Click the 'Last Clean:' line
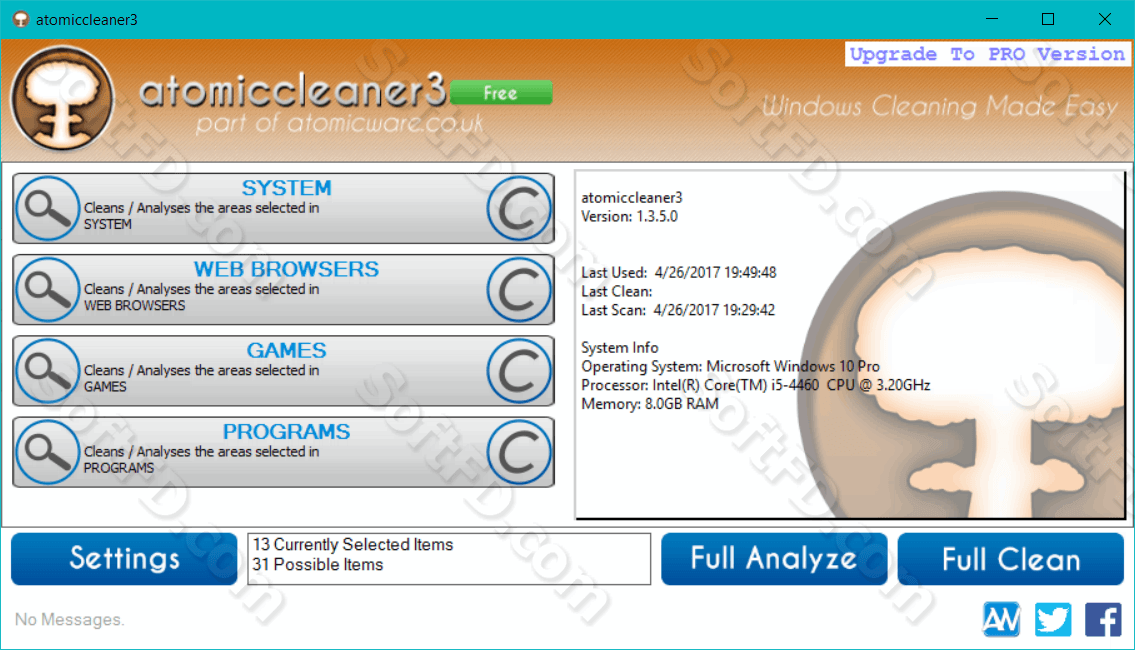Screen dimensions: 1135x650 617,292
